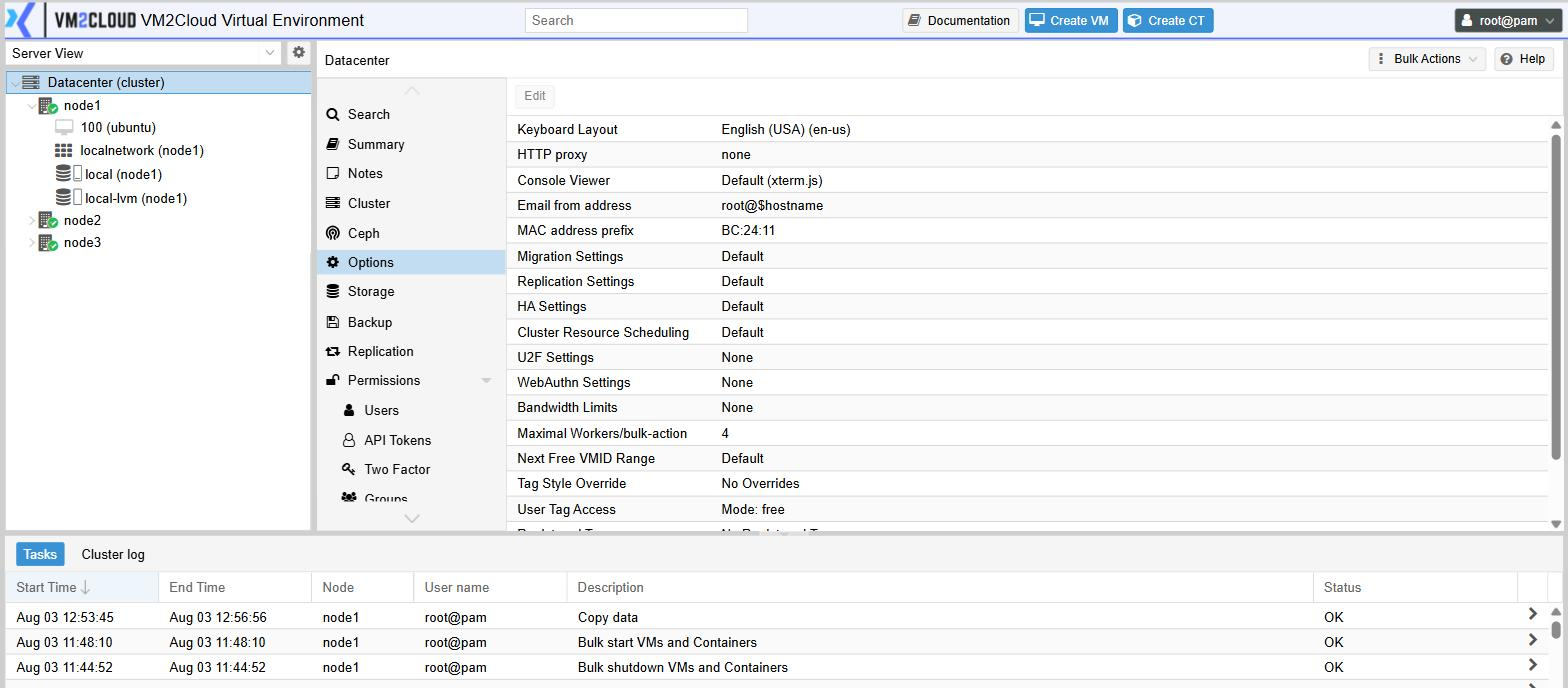Open the Replication menu item

(x=411, y=351)
